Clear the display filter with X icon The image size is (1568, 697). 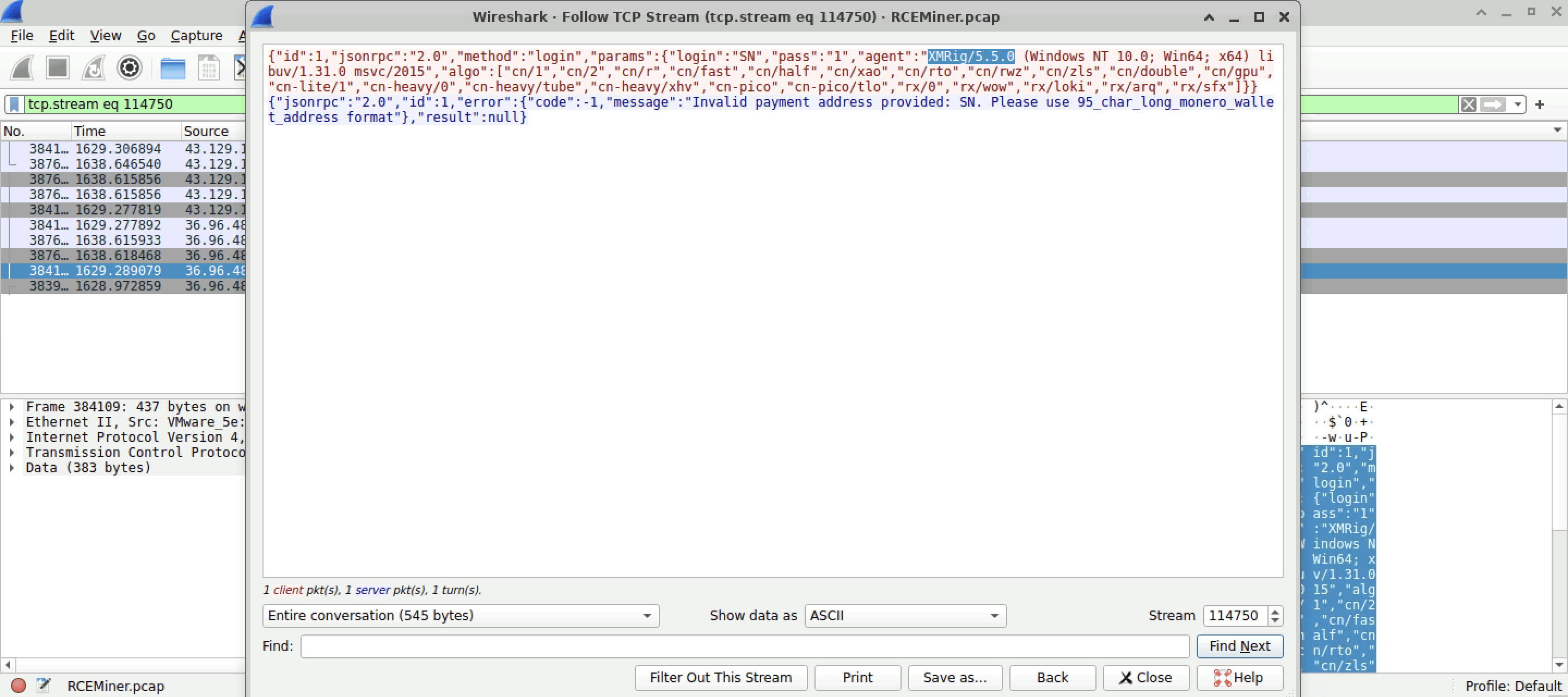1469,104
